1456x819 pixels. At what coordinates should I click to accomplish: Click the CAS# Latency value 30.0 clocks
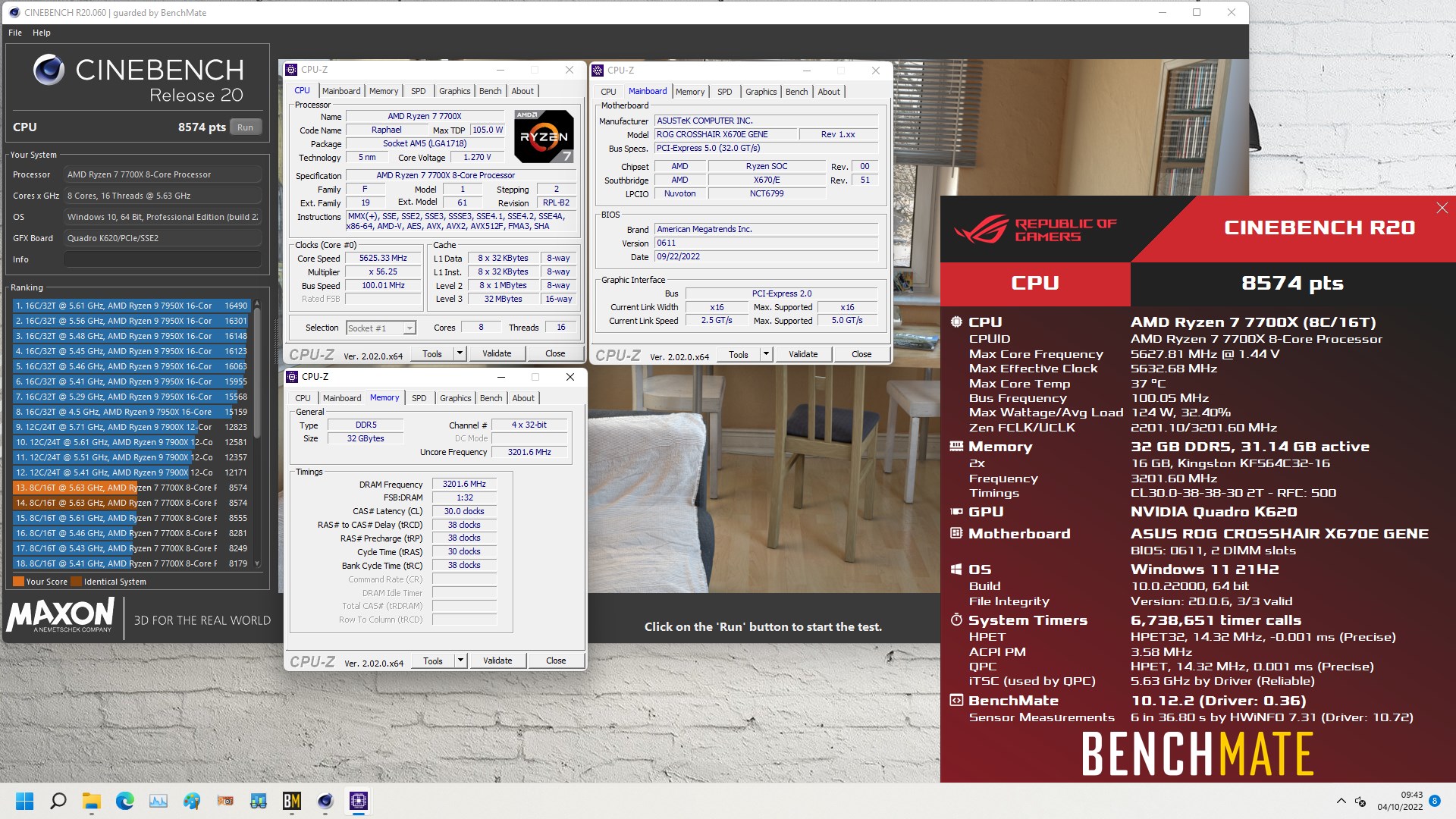(464, 511)
